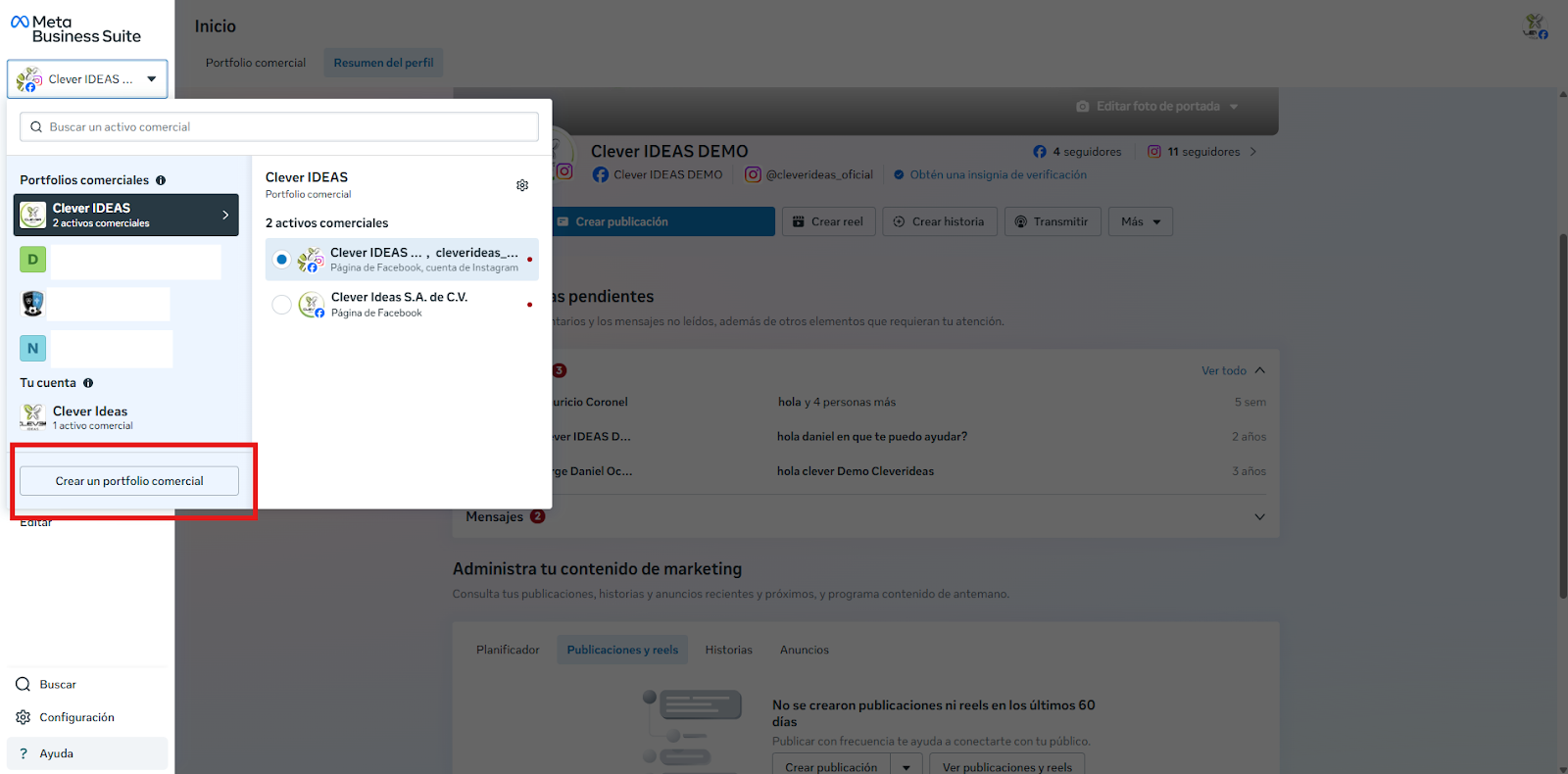Select the blue N portfolio icon
This screenshot has height=774, width=1568.
coord(32,348)
